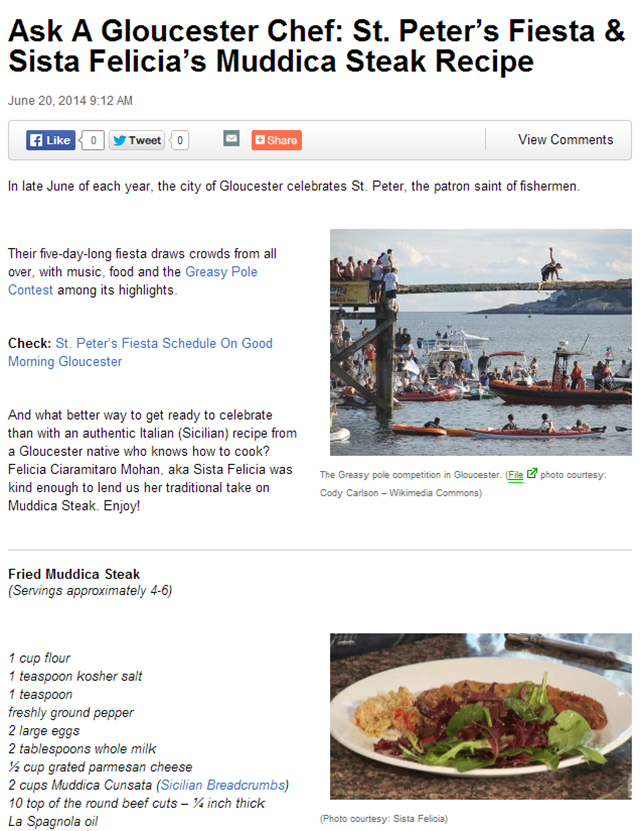Viewport: 640px width, 831px height.
Task: Click the bold Check: label
Action: (x=29, y=343)
